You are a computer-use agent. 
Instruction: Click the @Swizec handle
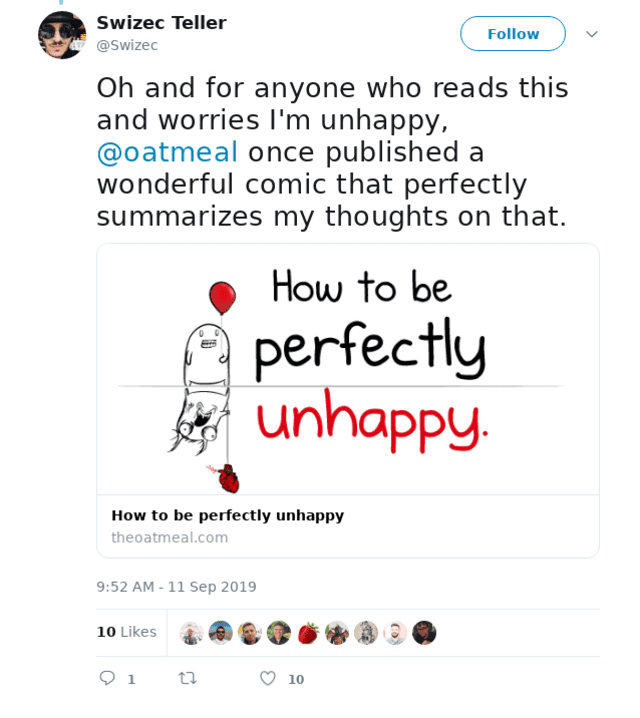(127, 45)
